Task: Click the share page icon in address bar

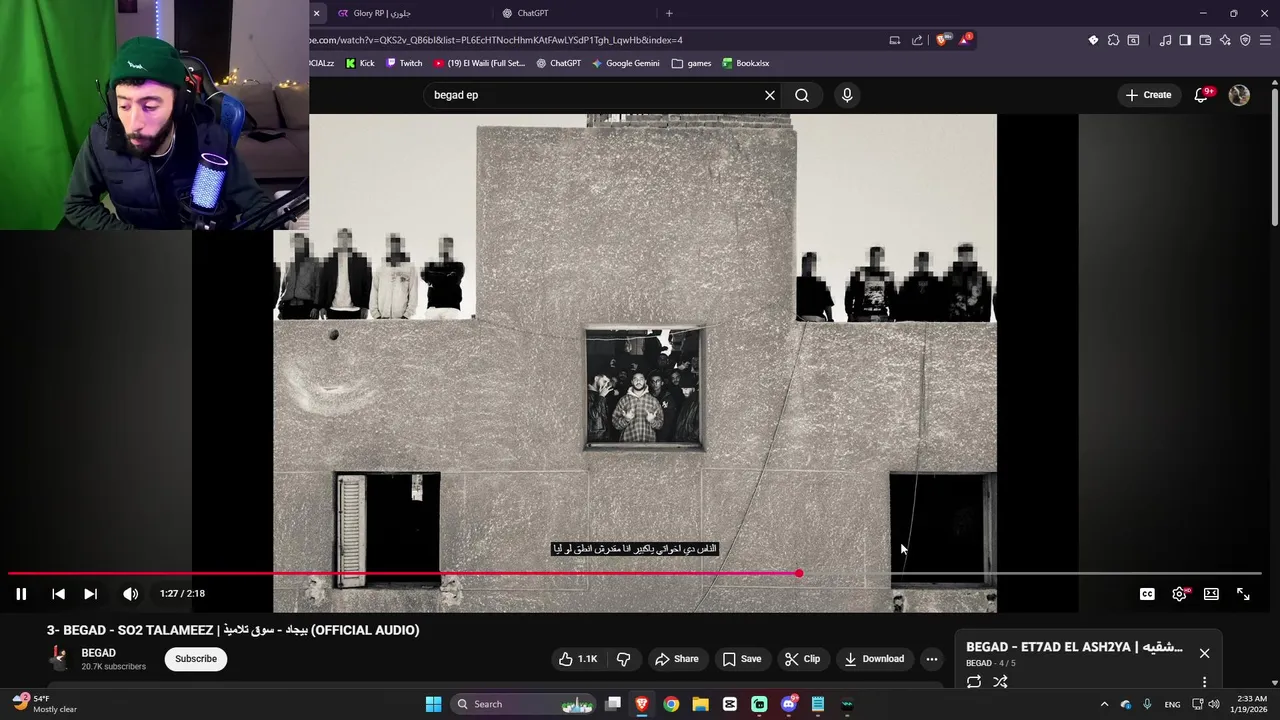Action: (917, 40)
